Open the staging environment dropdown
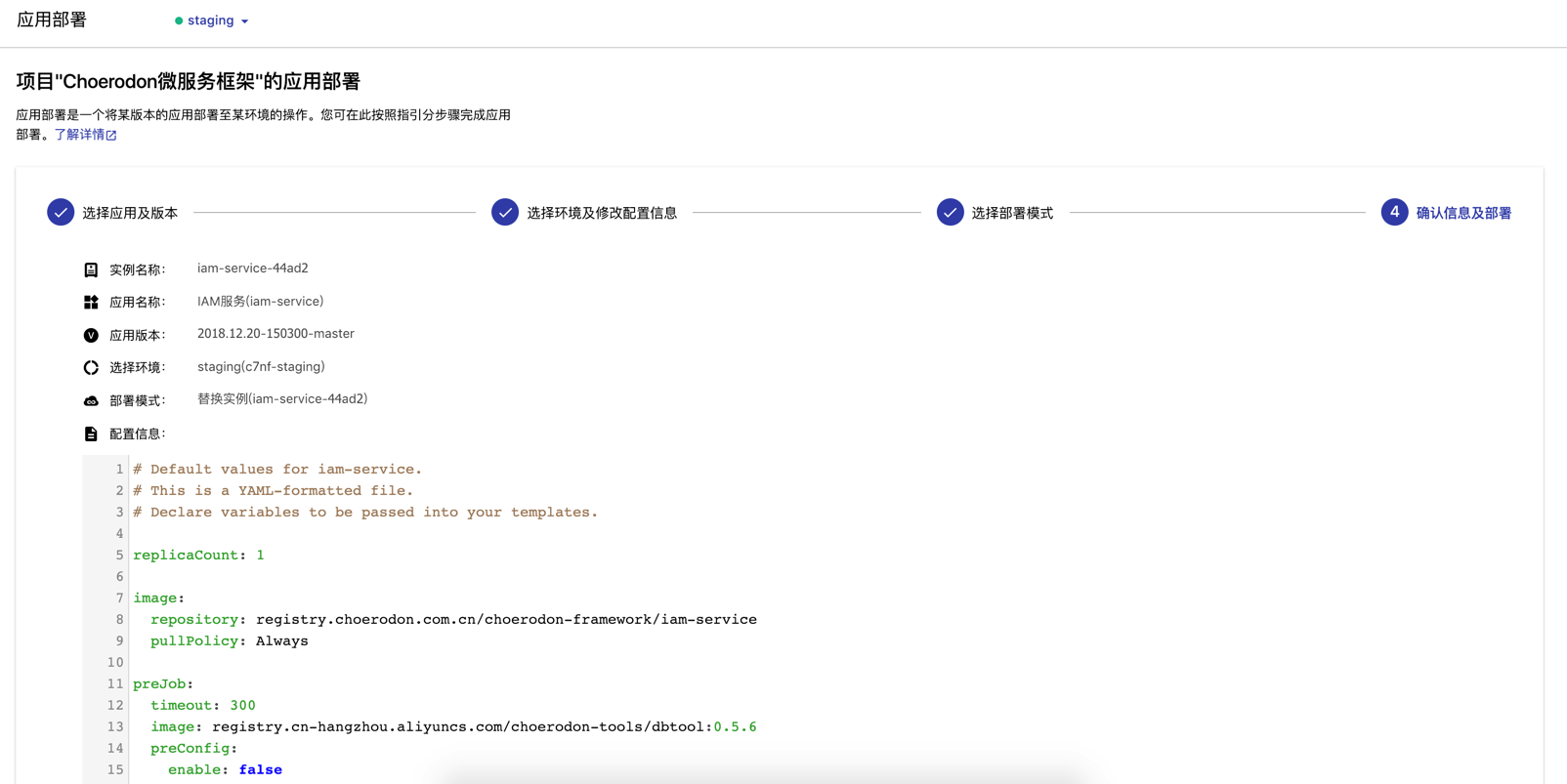Viewport: 1567px width, 784px height. point(212,21)
